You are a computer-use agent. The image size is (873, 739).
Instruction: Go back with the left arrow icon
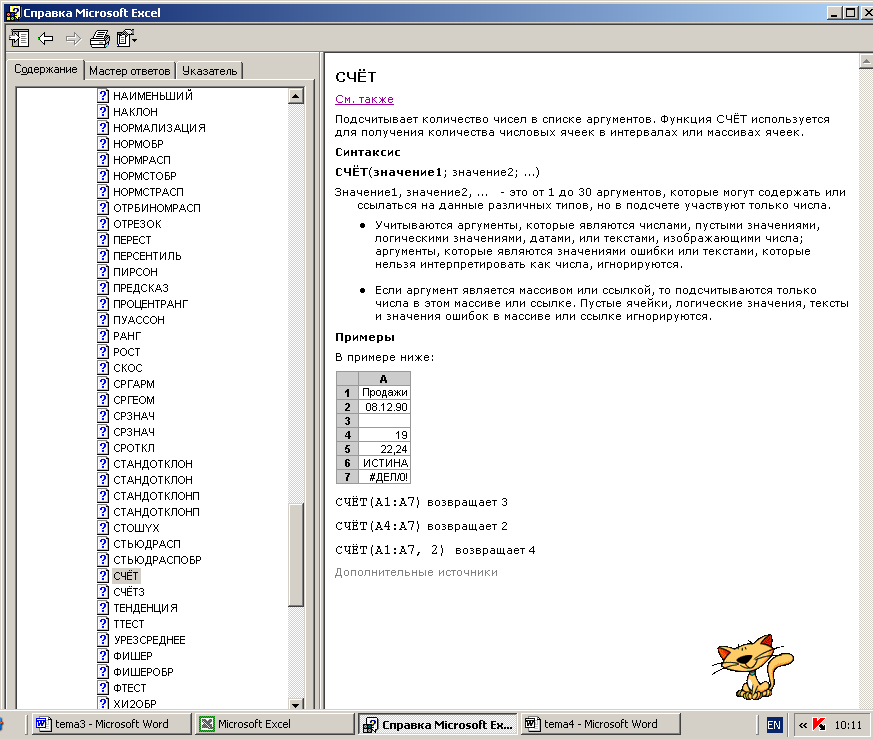pyautogui.click(x=46, y=38)
